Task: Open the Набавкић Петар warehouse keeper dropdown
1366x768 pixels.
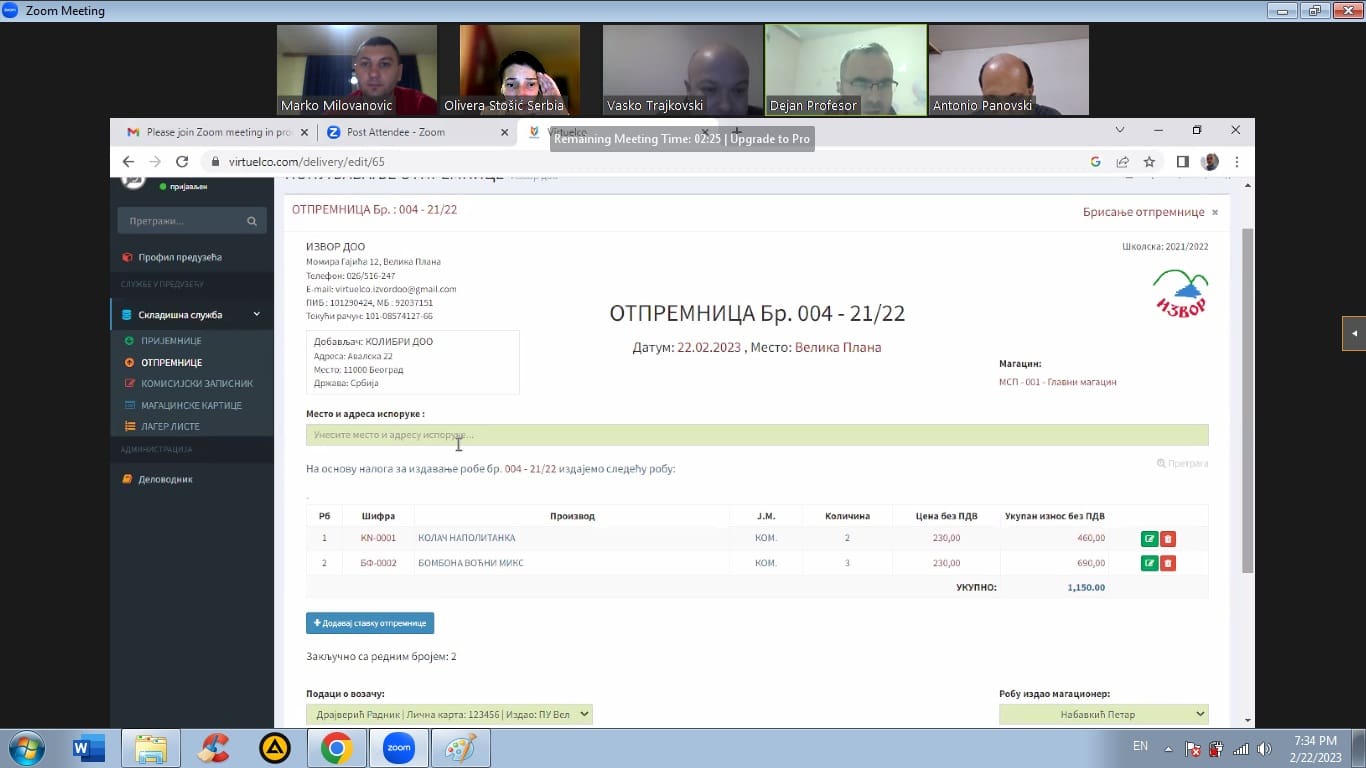Action: [1103, 714]
